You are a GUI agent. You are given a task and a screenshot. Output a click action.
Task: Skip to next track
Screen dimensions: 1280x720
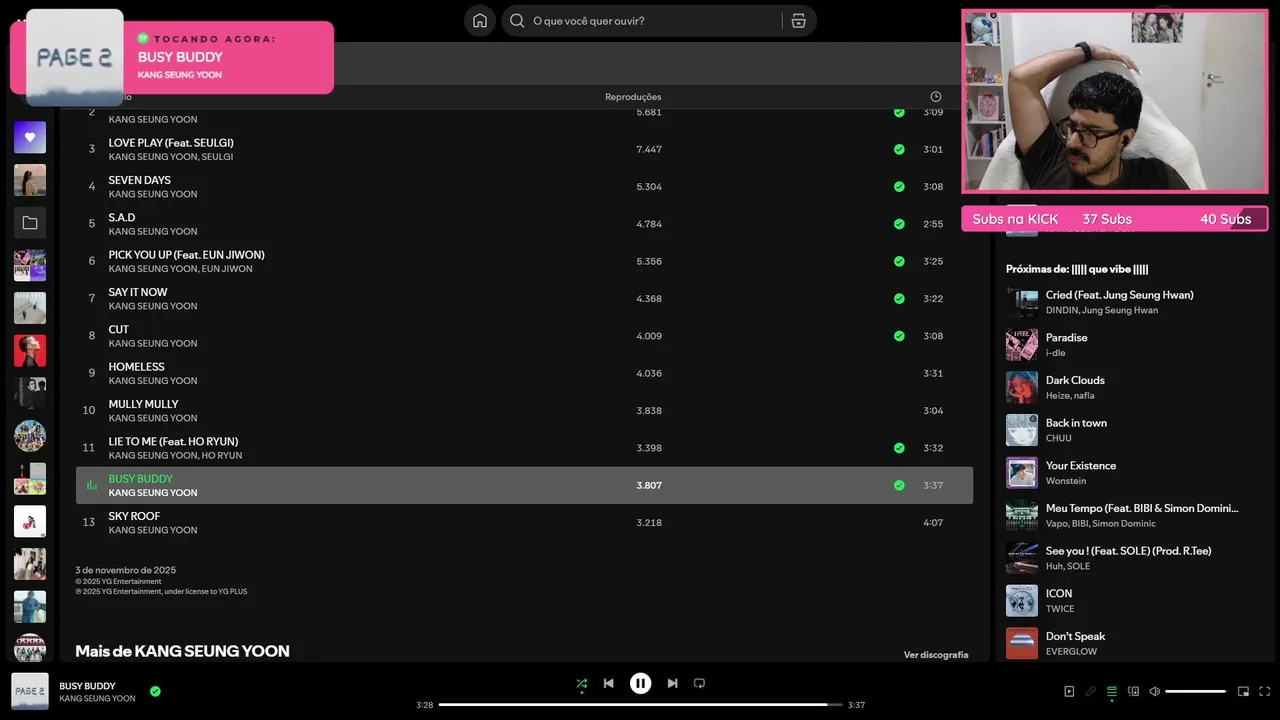tap(672, 684)
